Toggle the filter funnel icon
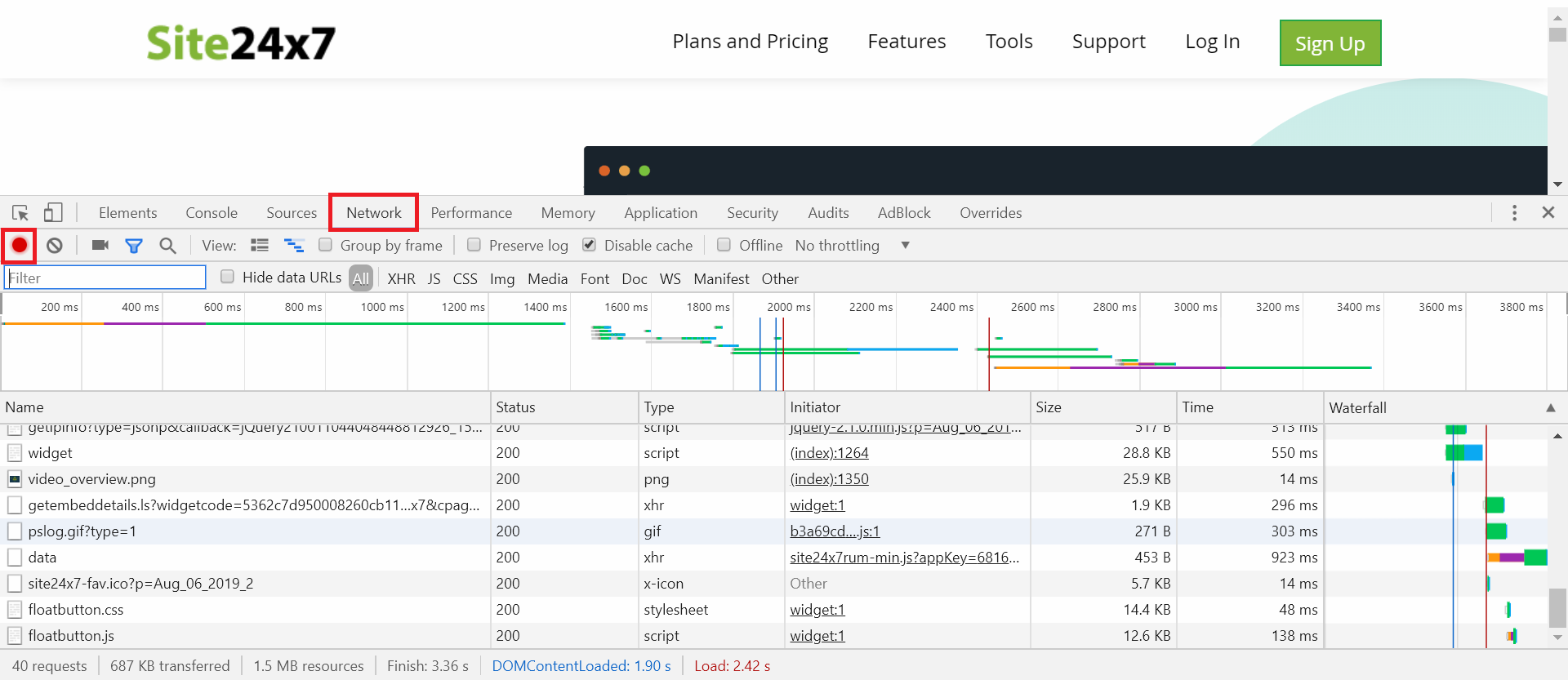 (x=134, y=245)
